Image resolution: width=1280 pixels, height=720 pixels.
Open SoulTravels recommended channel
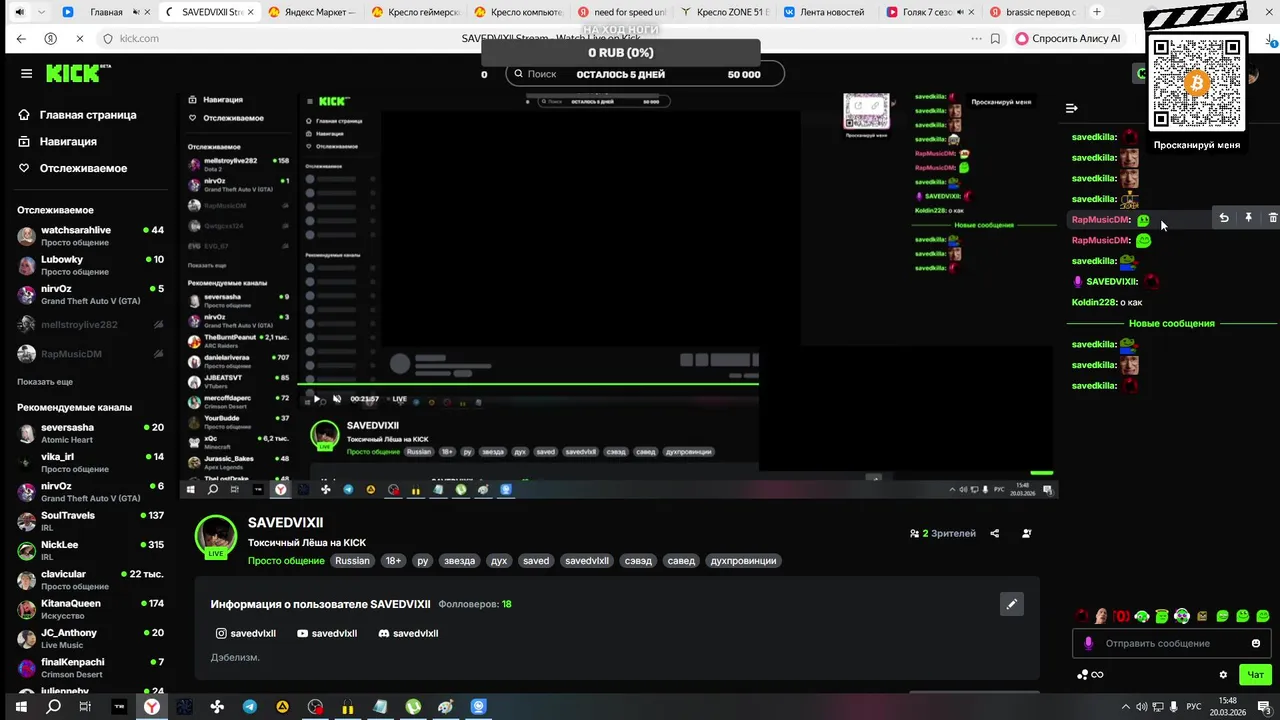[x=90, y=521]
